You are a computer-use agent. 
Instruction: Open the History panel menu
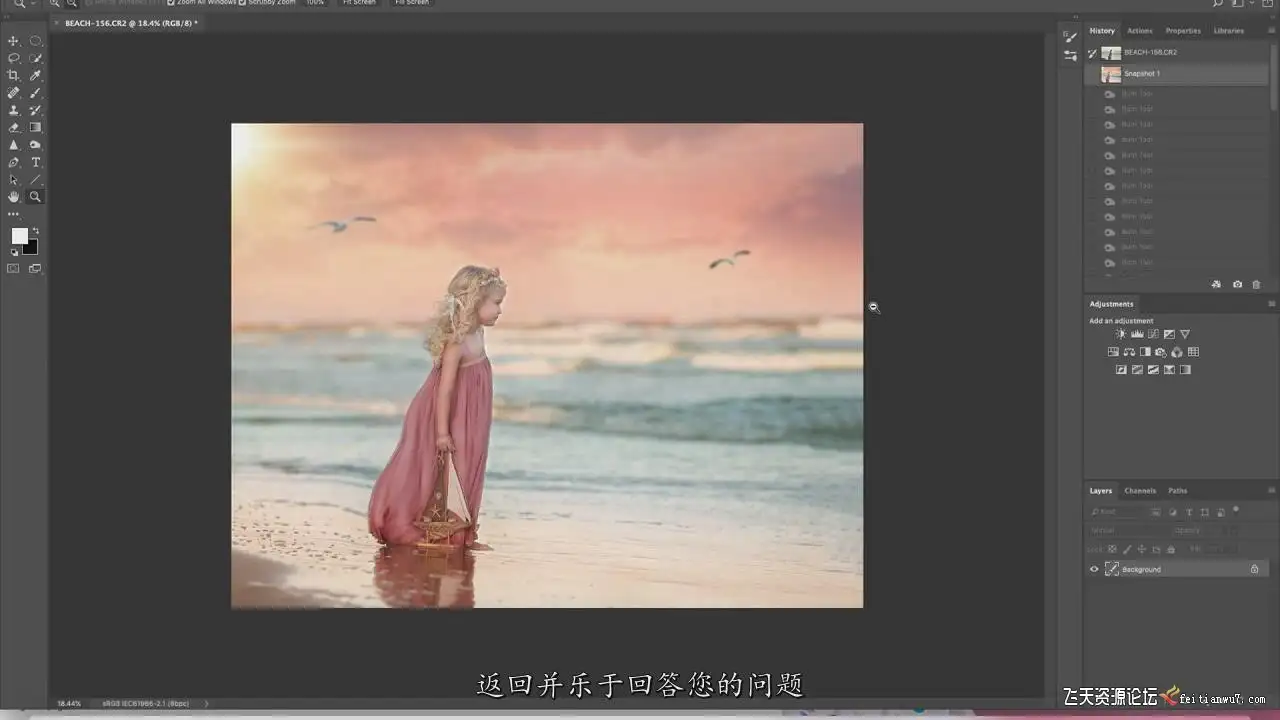(1271, 31)
